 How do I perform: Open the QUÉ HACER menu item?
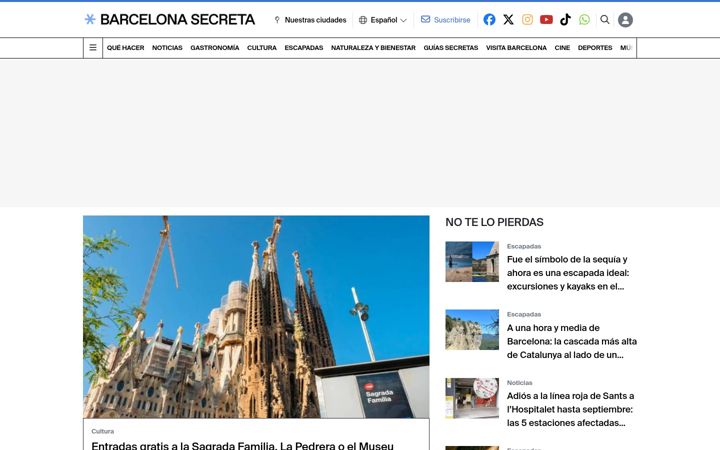point(125,48)
